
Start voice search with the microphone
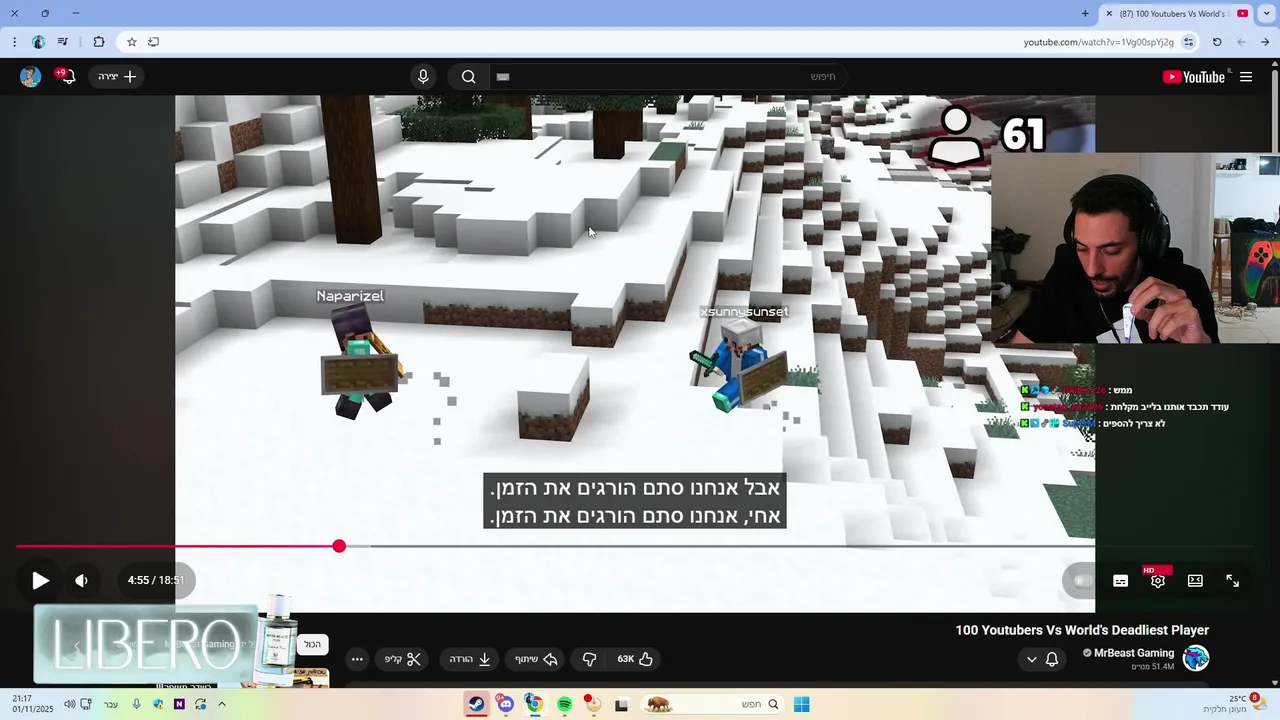pos(423,77)
